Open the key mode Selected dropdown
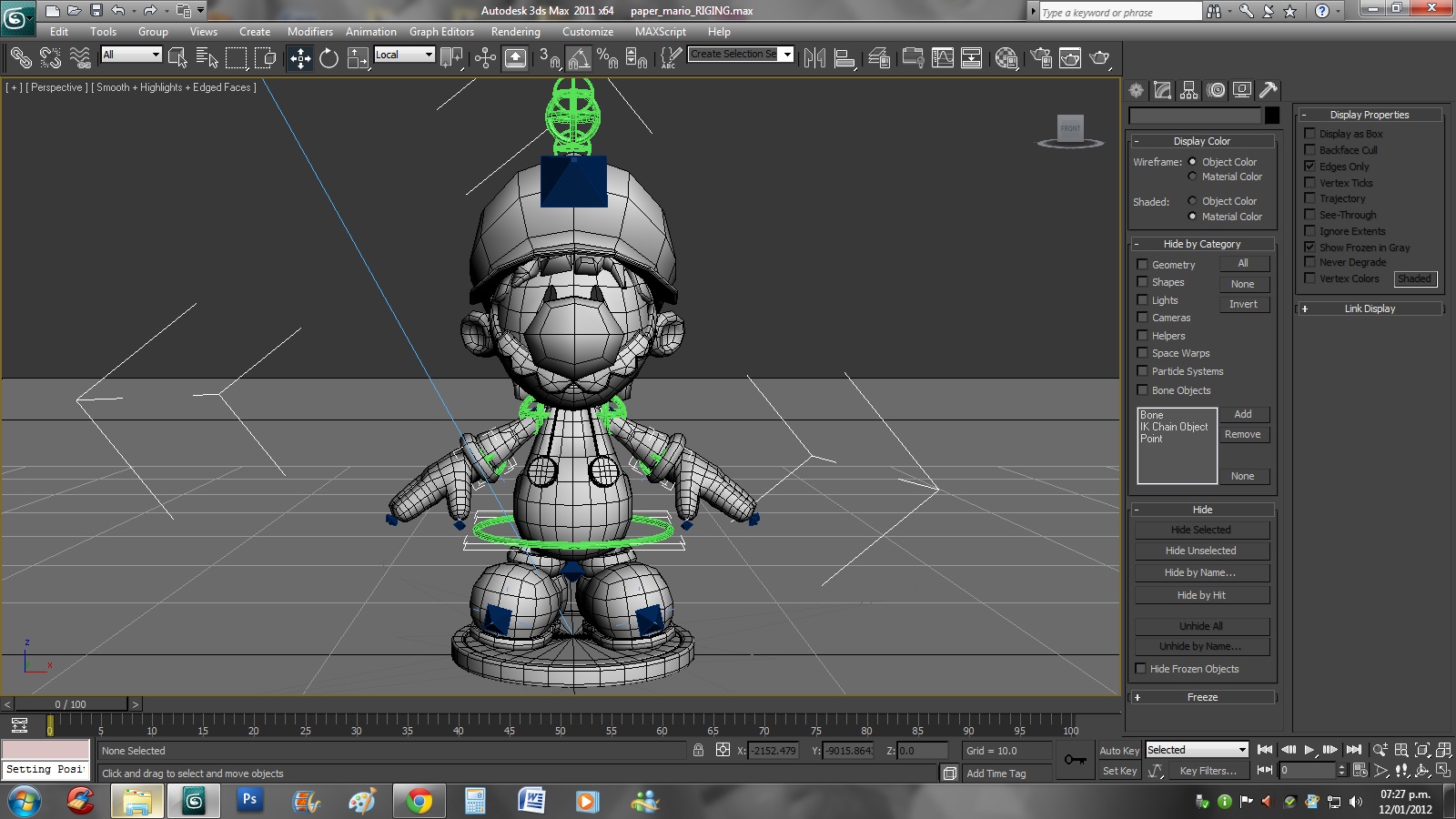This screenshot has width=1456, height=819. coord(1196,750)
